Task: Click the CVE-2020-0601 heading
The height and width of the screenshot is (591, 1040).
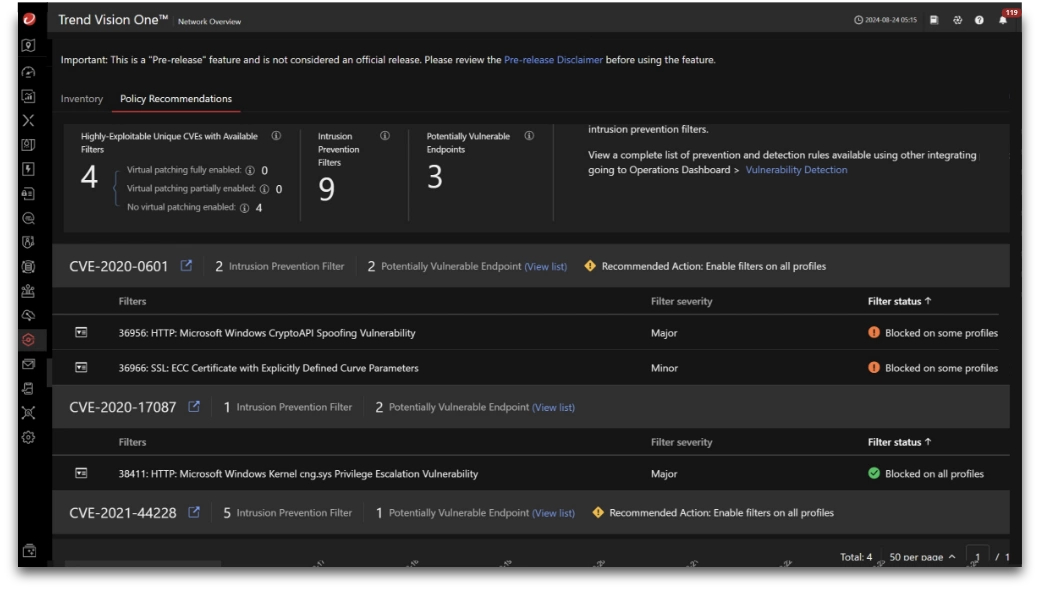Action: pyautogui.click(x=119, y=266)
